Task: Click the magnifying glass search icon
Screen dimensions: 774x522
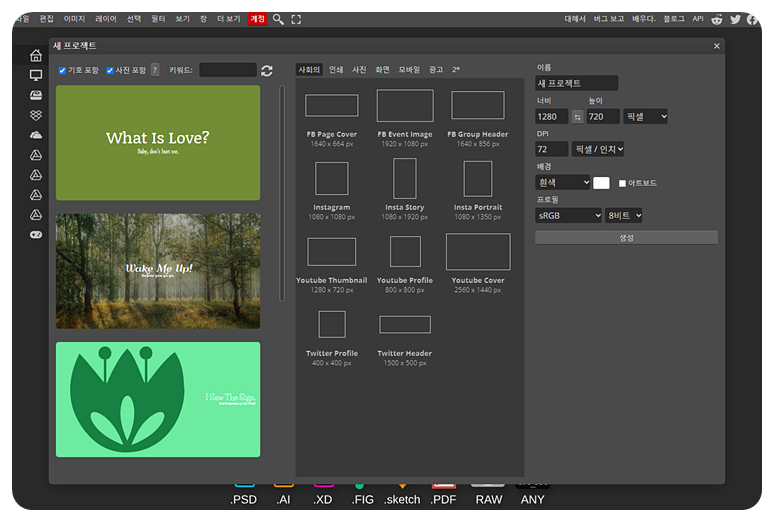Action: point(278,19)
